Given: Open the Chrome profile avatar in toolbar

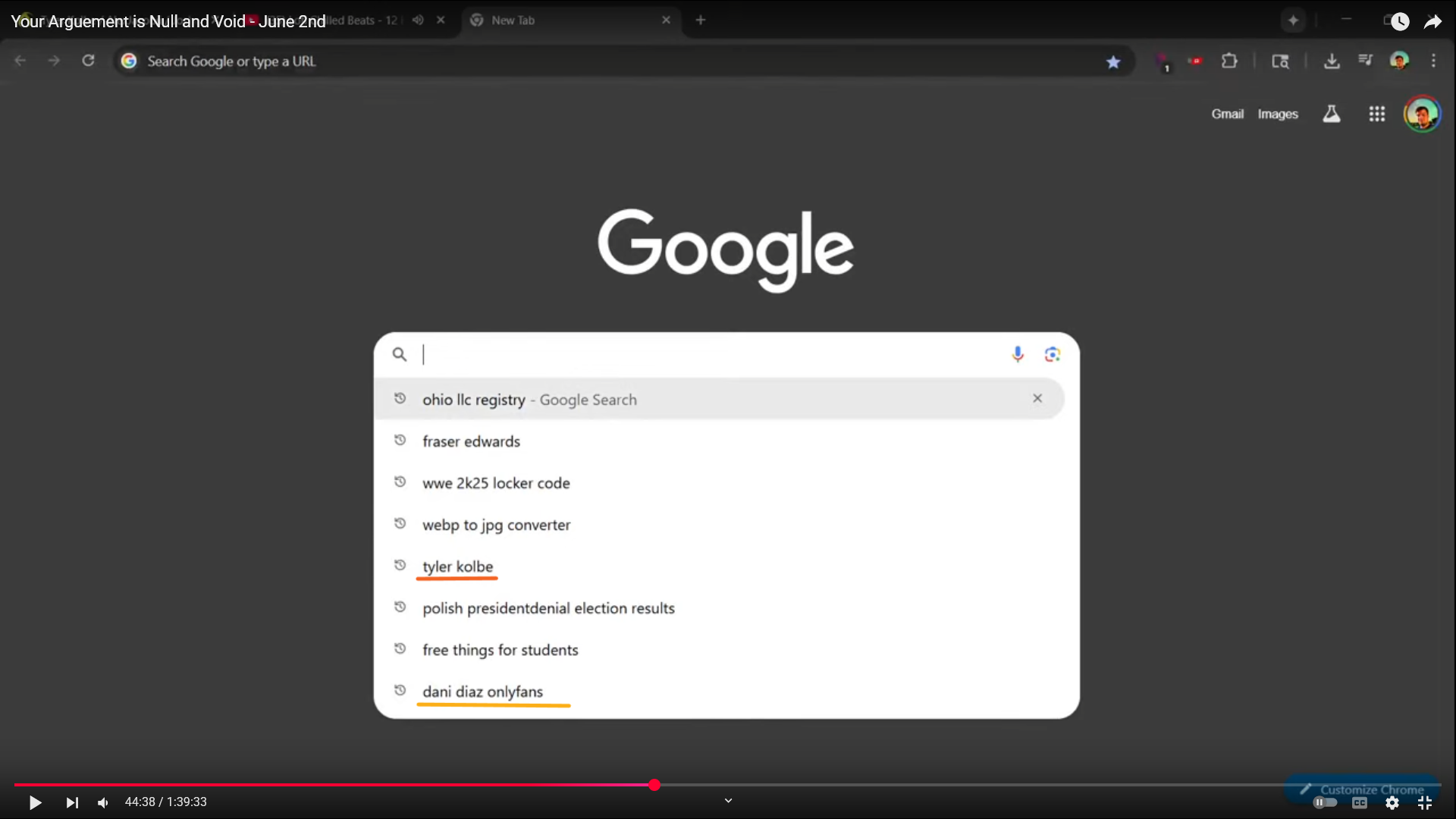Looking at the screenshot, I should pyautogui.click(x=1399, y=61).
